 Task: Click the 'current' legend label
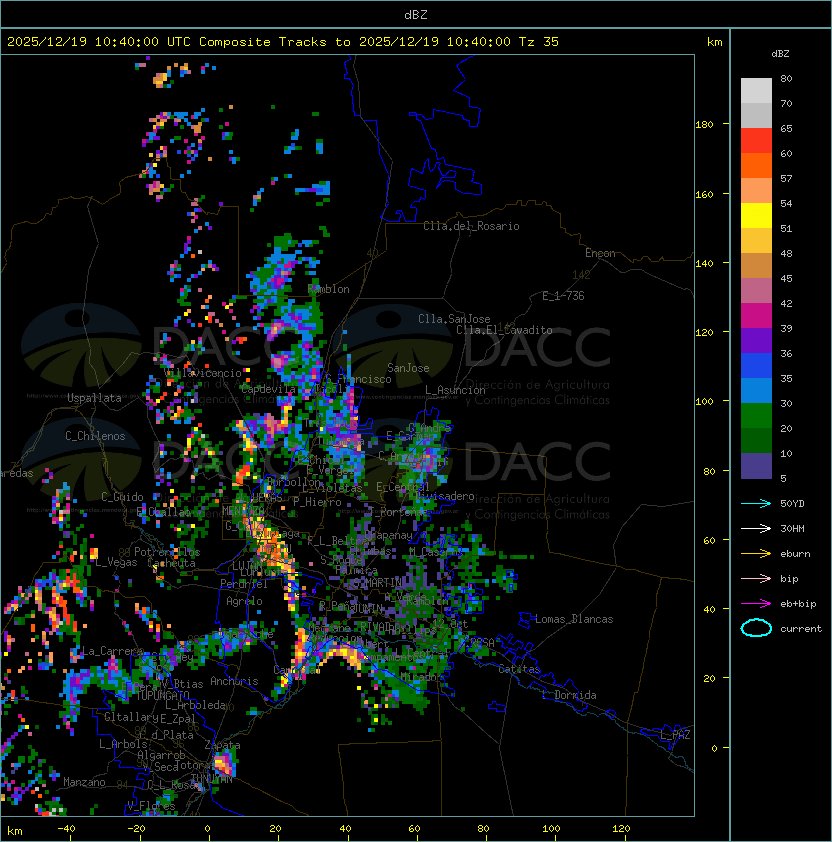coord(801,629)
